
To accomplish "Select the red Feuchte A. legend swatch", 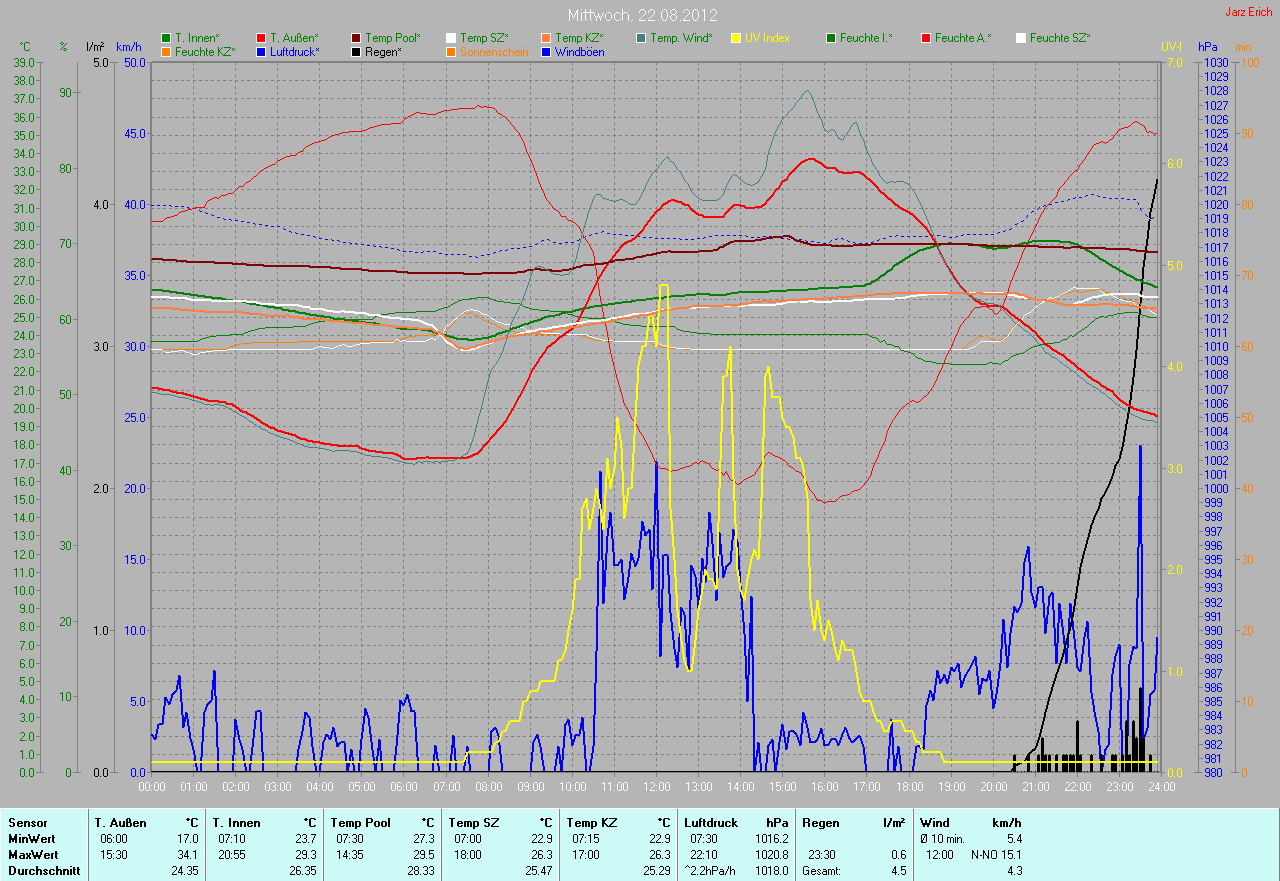I will (x=926, y=38).
